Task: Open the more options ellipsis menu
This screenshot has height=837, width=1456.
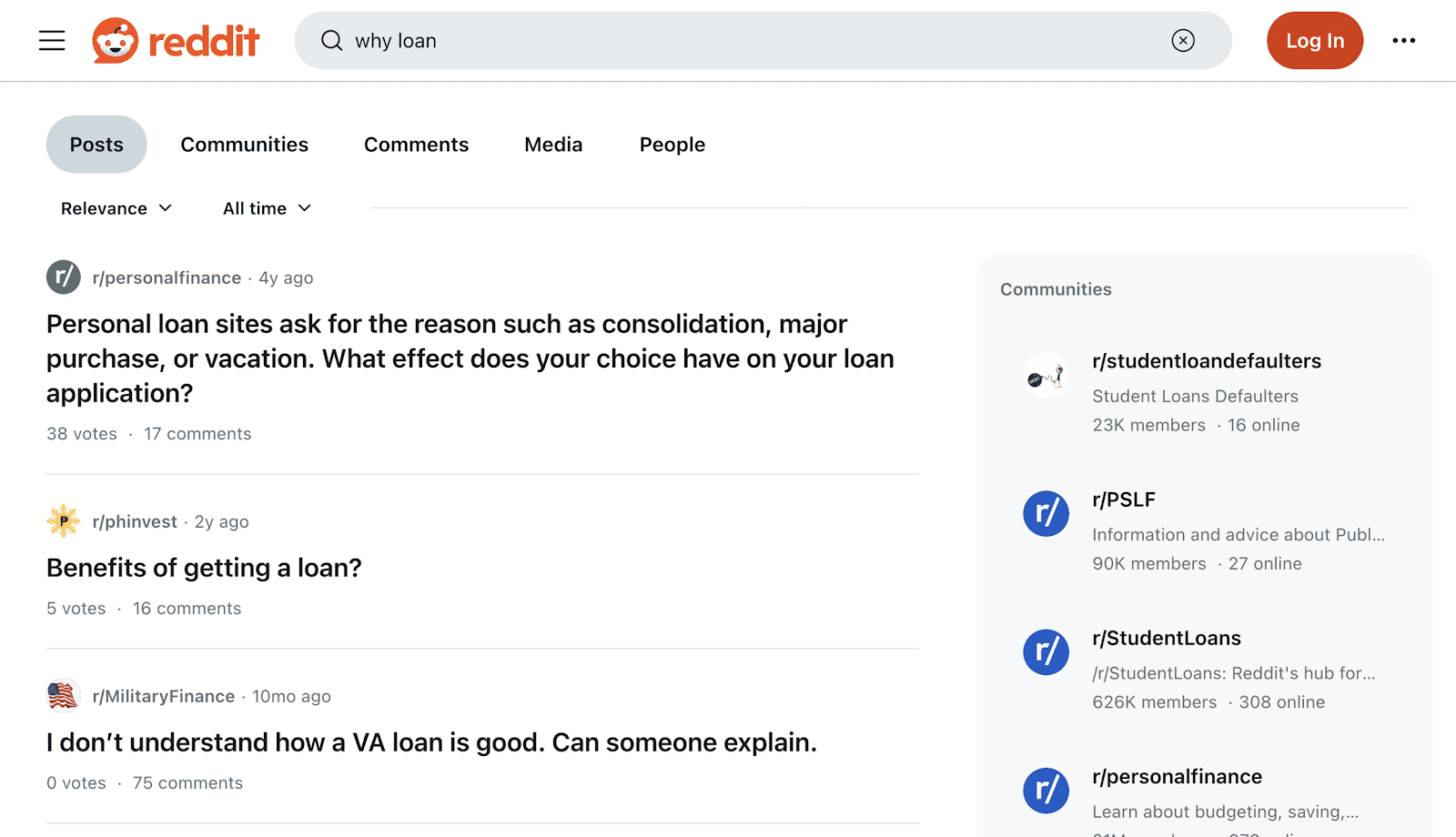Action: [1404, 40]
